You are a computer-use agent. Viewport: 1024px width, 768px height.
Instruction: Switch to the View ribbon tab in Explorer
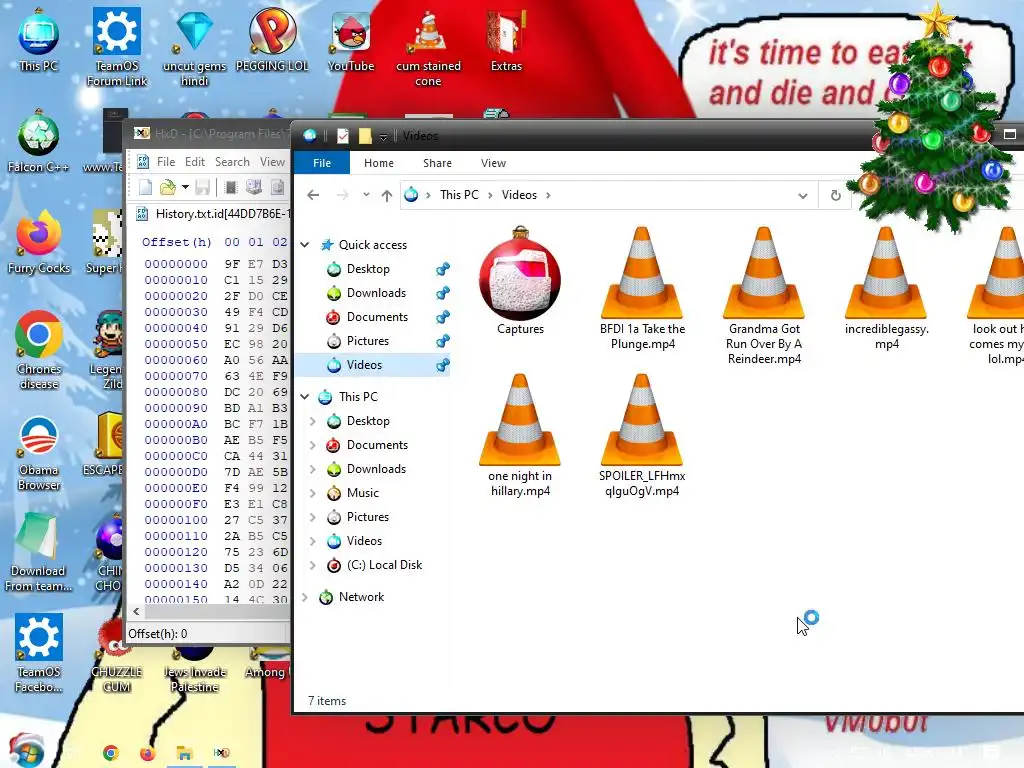(x=493, y=163)
